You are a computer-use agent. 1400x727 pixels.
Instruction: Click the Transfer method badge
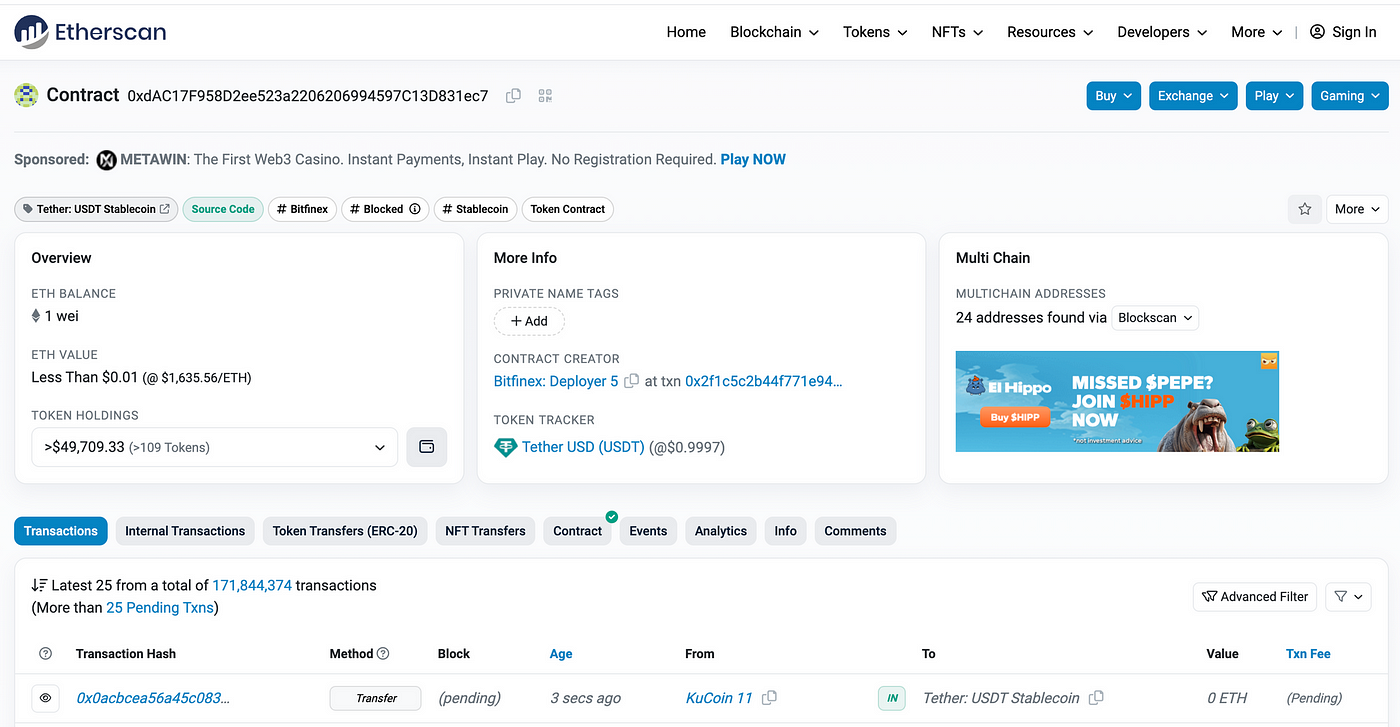tap(376, 698)
